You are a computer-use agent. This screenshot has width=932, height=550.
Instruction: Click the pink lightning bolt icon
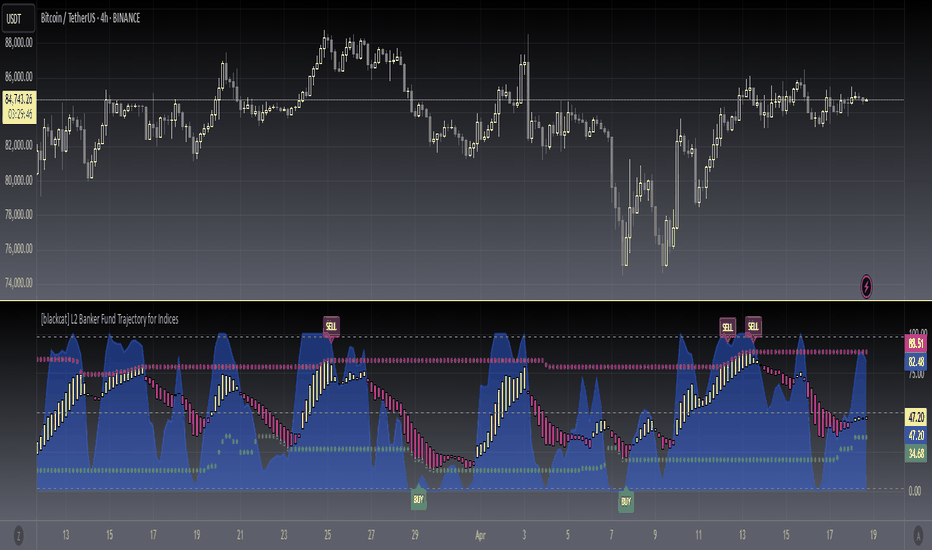tap(866, 287)
